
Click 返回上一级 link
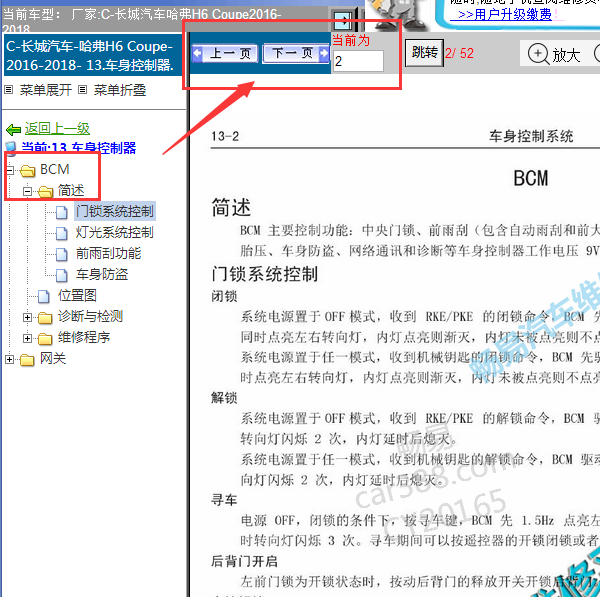57,128
